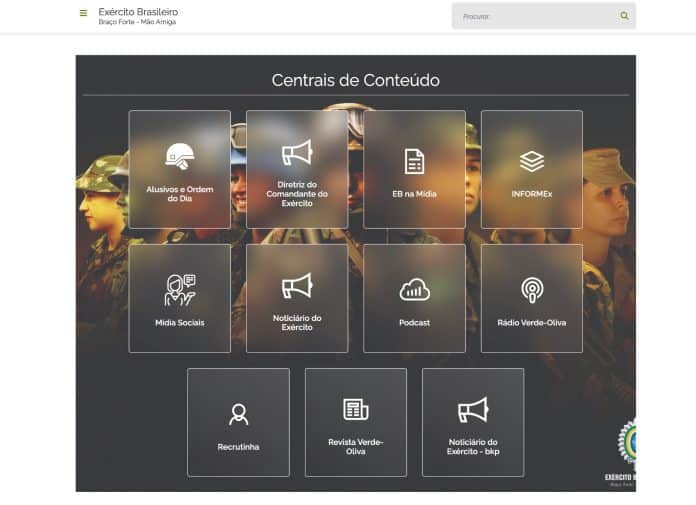Open Exército Brasileiro home title link

(138, 12)
